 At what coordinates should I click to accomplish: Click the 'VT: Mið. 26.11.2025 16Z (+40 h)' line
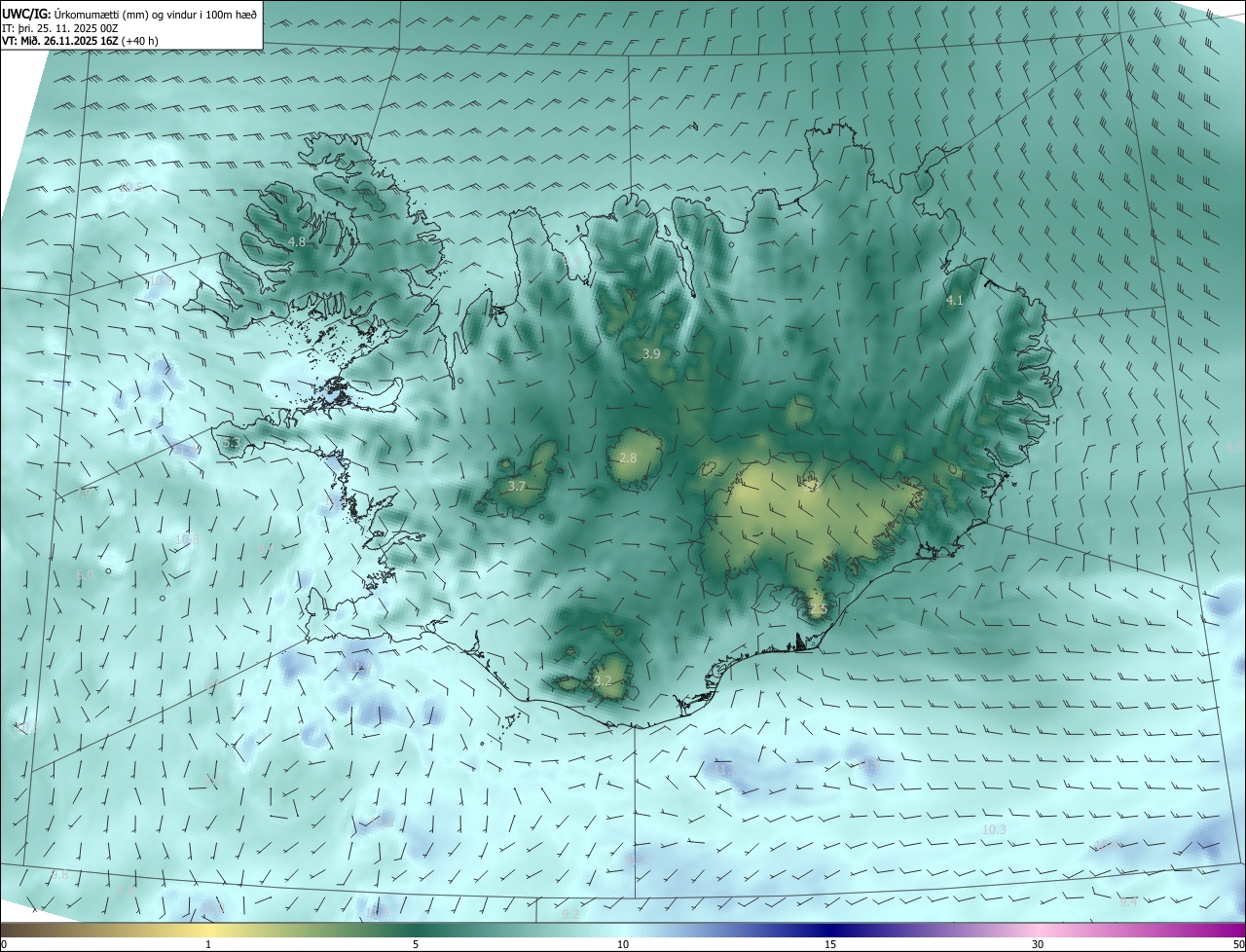[x=81, y=41]
